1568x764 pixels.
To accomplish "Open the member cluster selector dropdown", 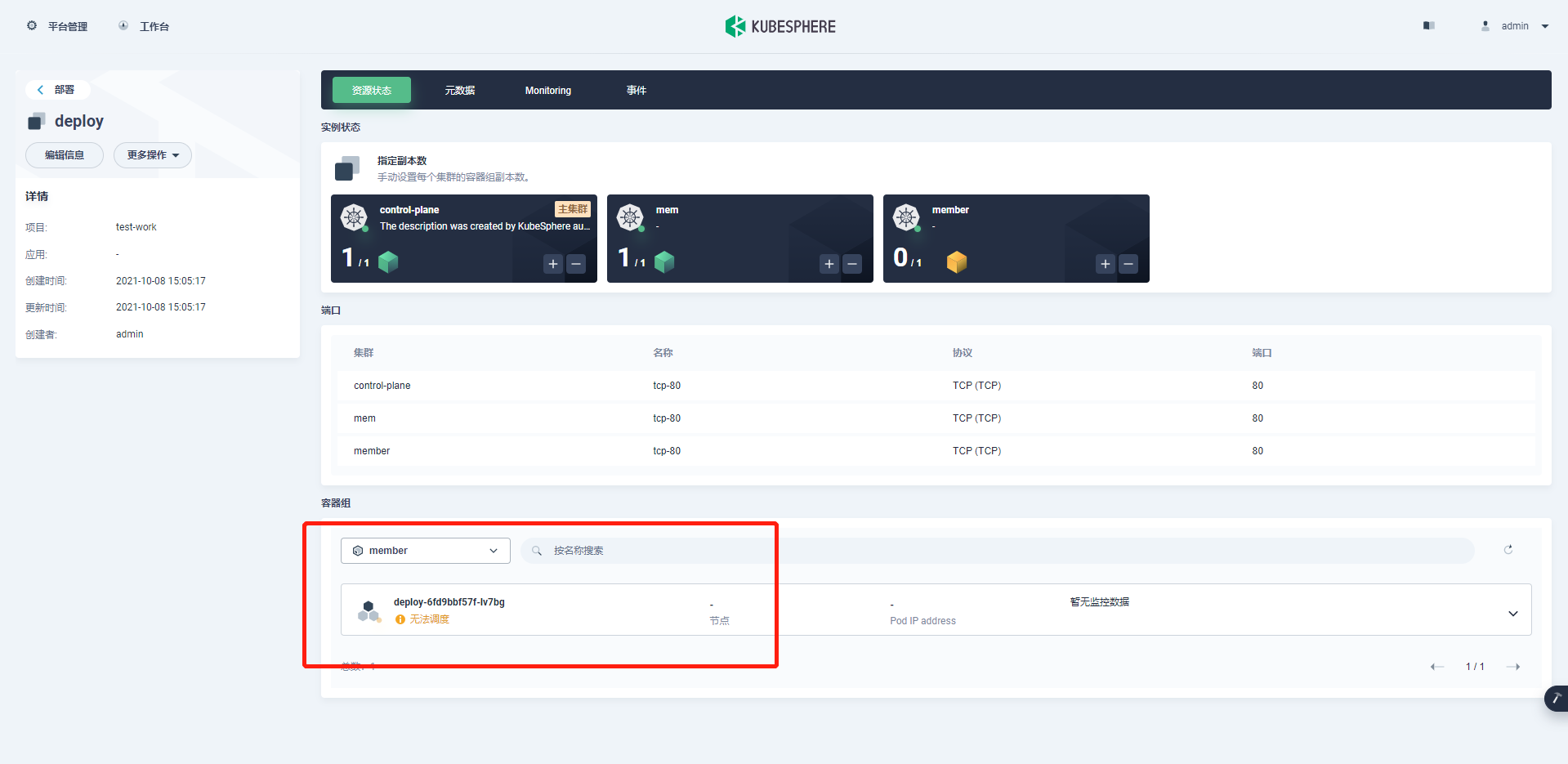I will click(x=426, y=551).
